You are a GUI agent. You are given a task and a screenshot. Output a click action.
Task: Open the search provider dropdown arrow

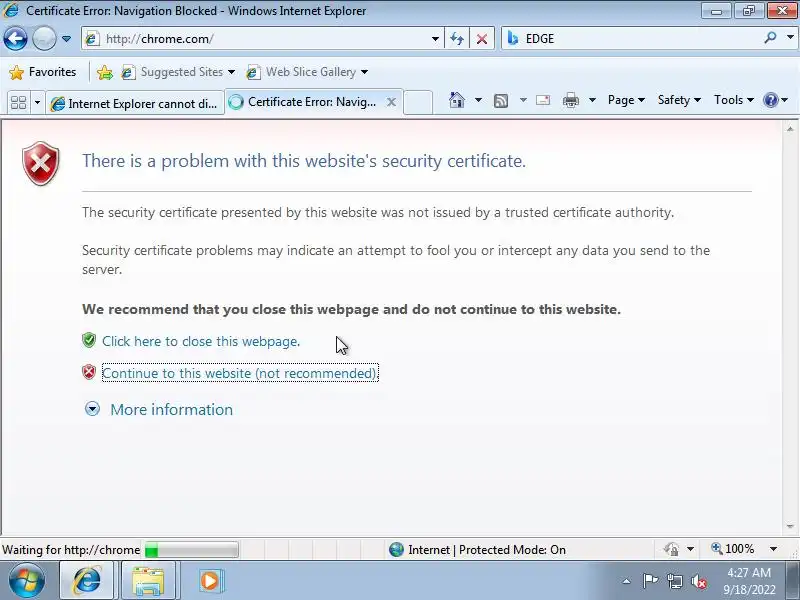coord(790,38)
